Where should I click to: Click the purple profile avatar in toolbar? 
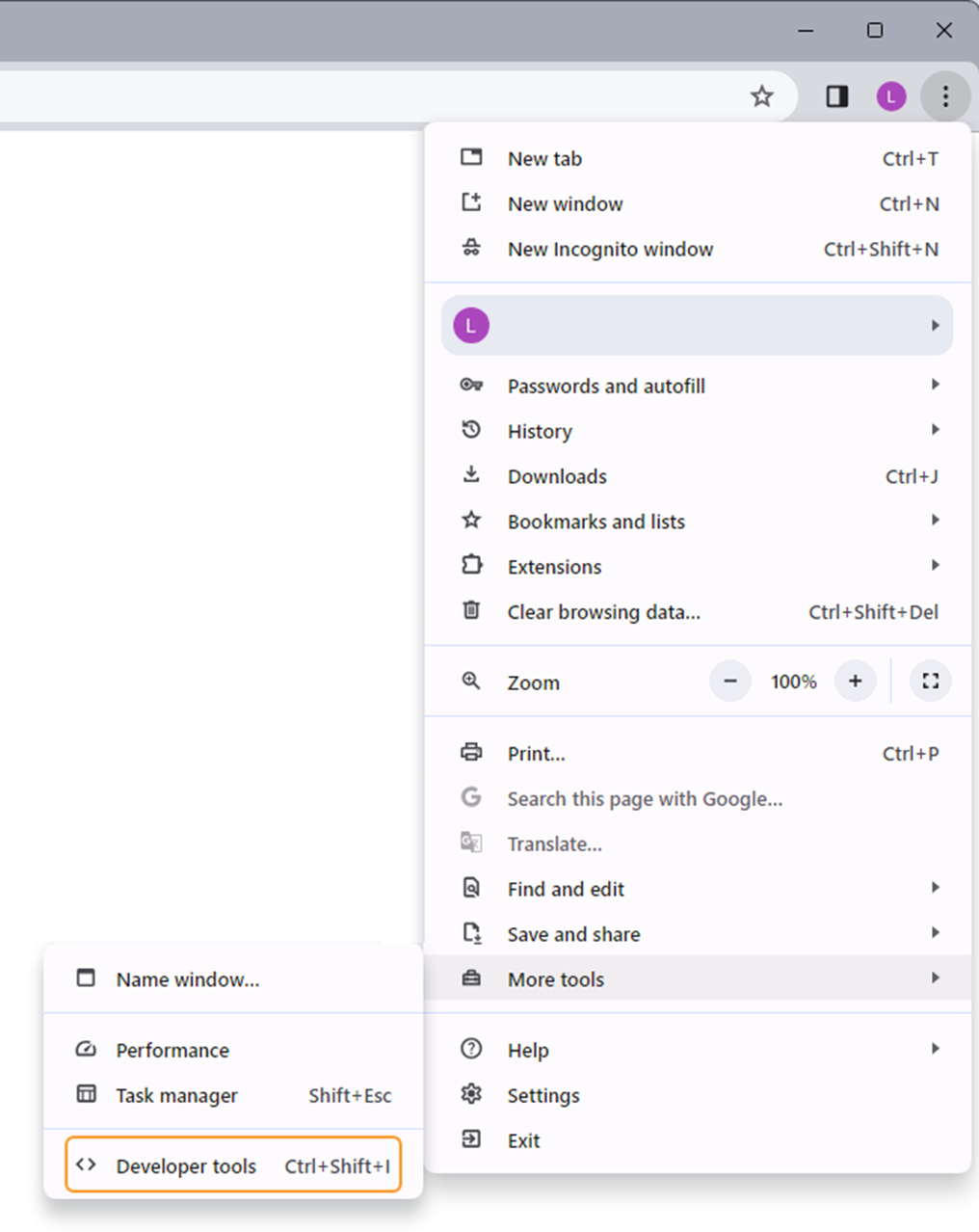(x=890, y=96)
